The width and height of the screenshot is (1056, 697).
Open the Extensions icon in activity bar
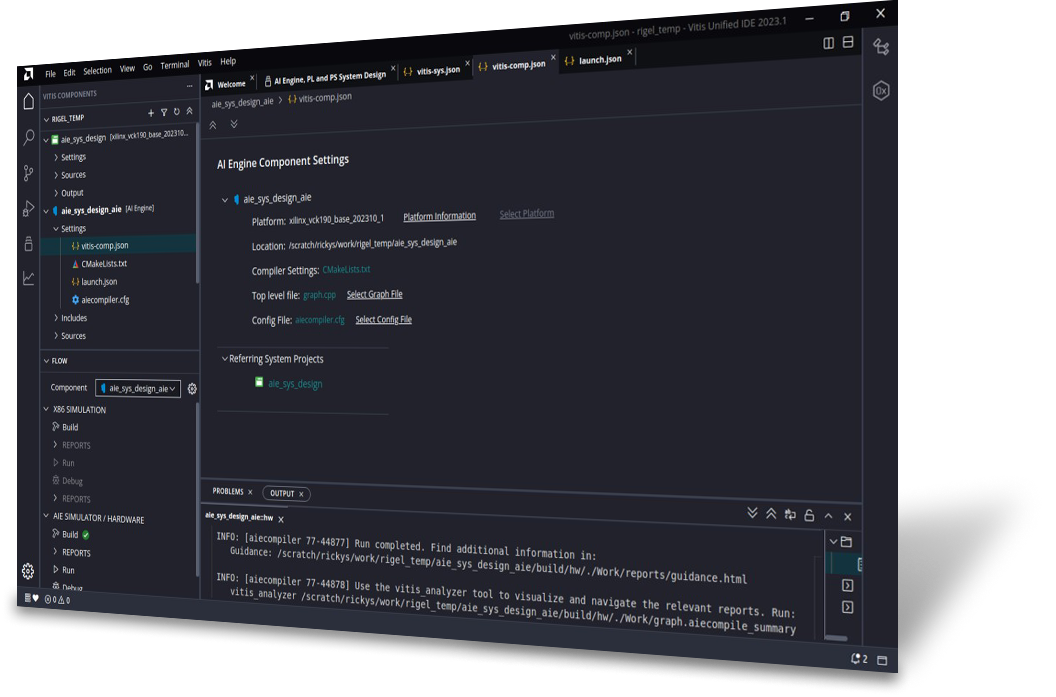point(28,243)
